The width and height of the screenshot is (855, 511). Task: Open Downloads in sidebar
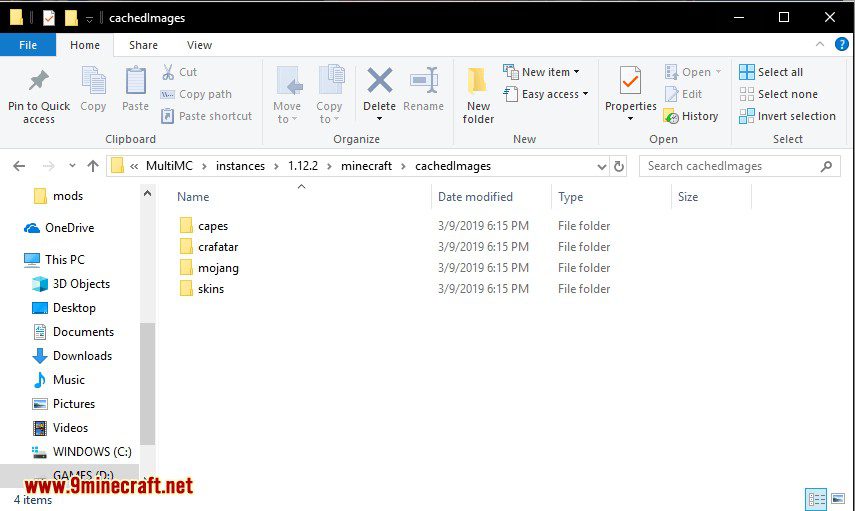(x=72, y=356)
